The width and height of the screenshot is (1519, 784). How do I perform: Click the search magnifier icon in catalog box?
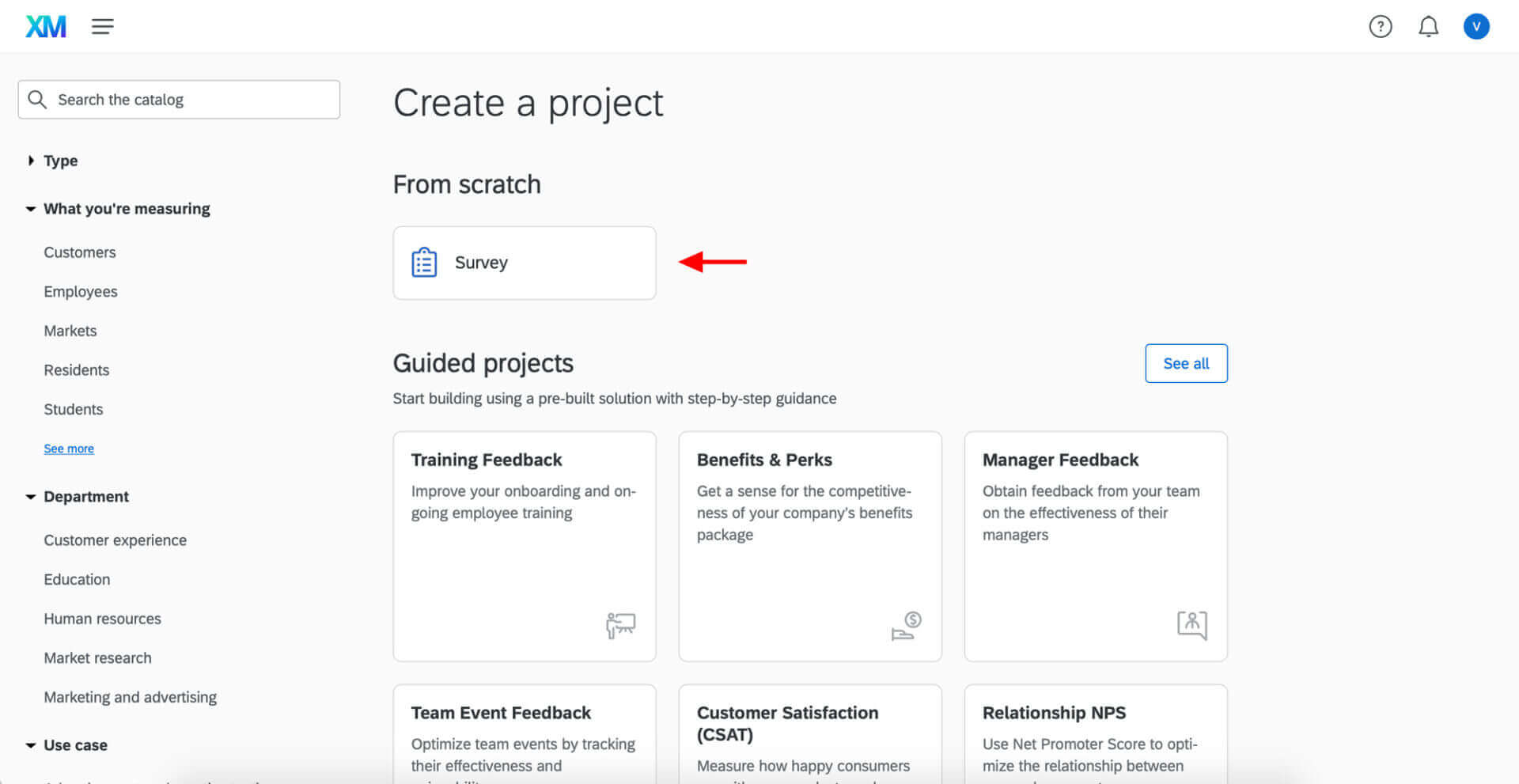coord(36,100)
